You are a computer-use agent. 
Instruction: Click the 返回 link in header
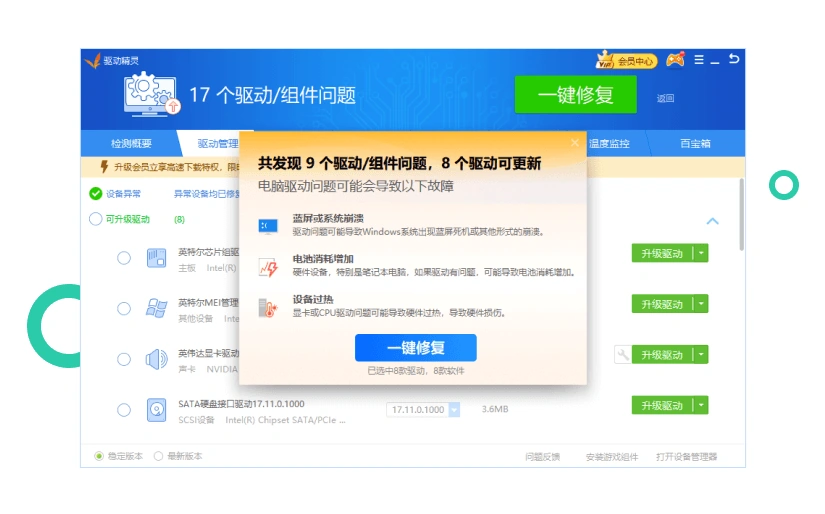click(665, 98)
